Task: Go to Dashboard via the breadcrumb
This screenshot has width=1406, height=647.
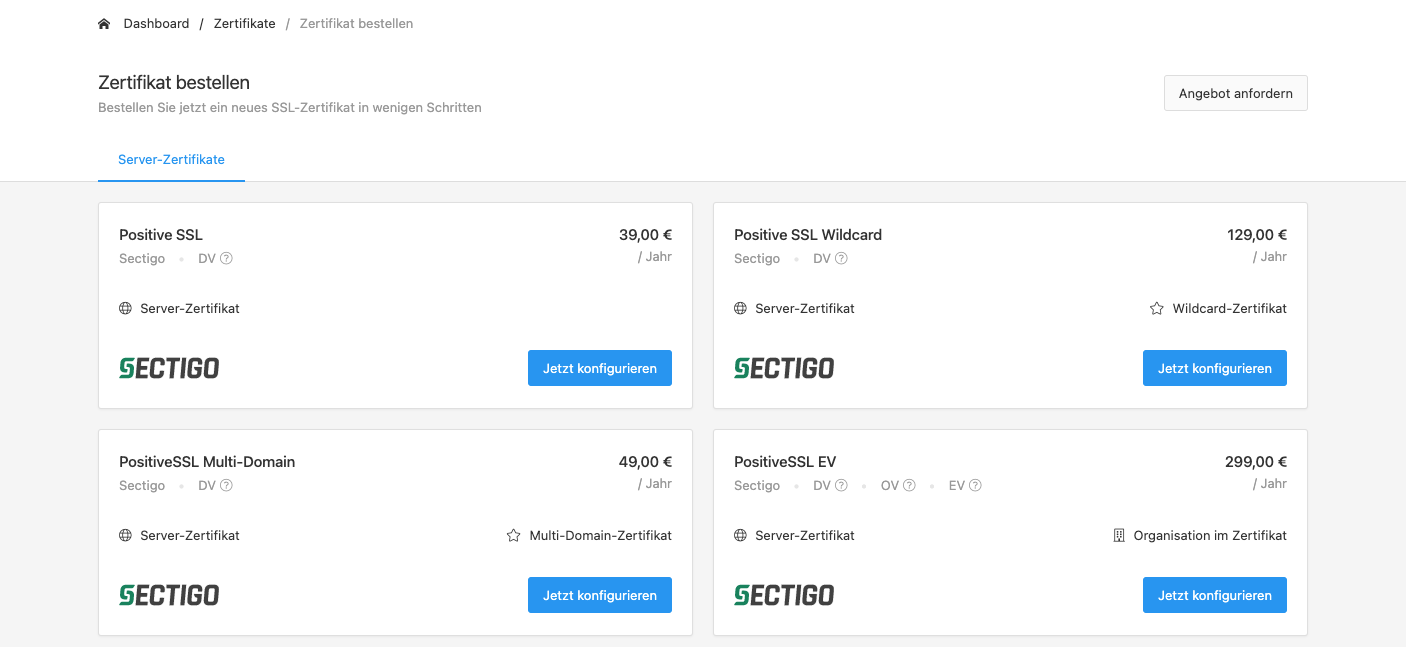Action: point(156,24)
